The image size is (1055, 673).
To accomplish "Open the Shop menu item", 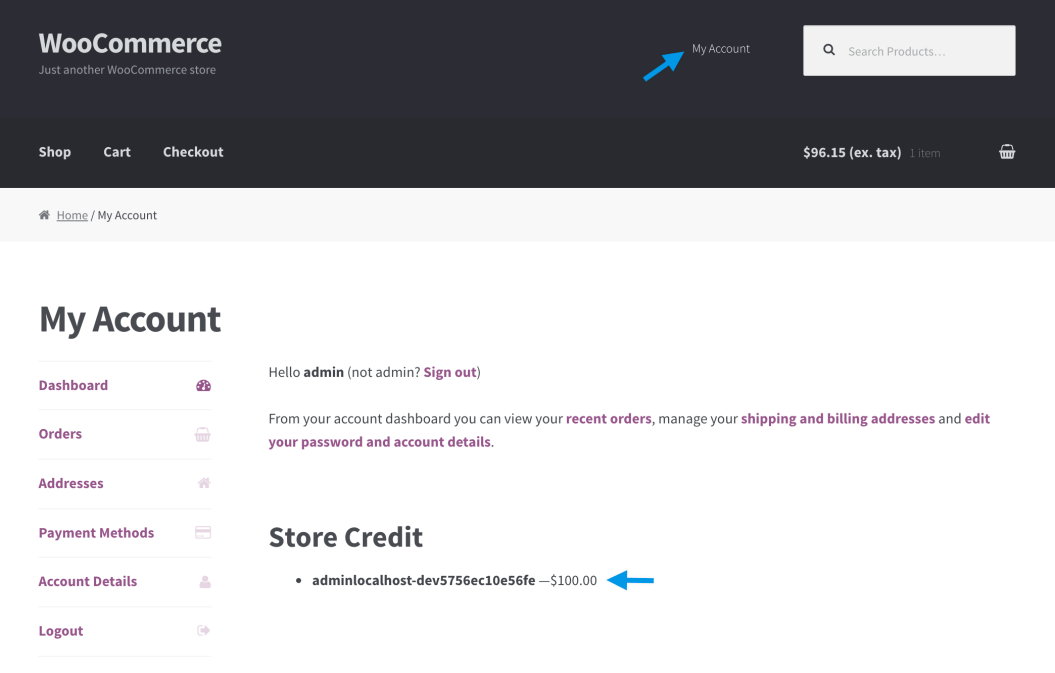I will pyautogui.click(x=54, y=152).
